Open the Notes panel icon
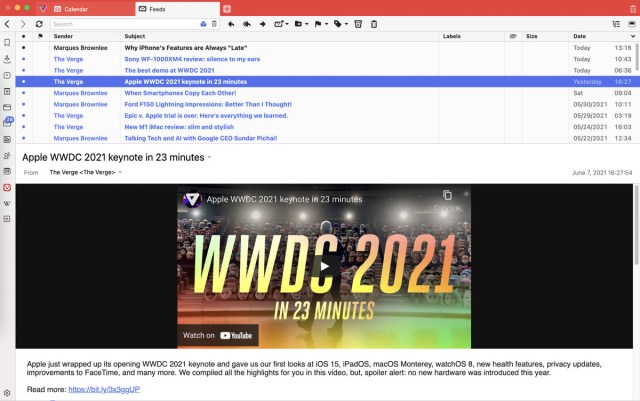The height and width of the screenshot is (401, 640). coord(7,91)
